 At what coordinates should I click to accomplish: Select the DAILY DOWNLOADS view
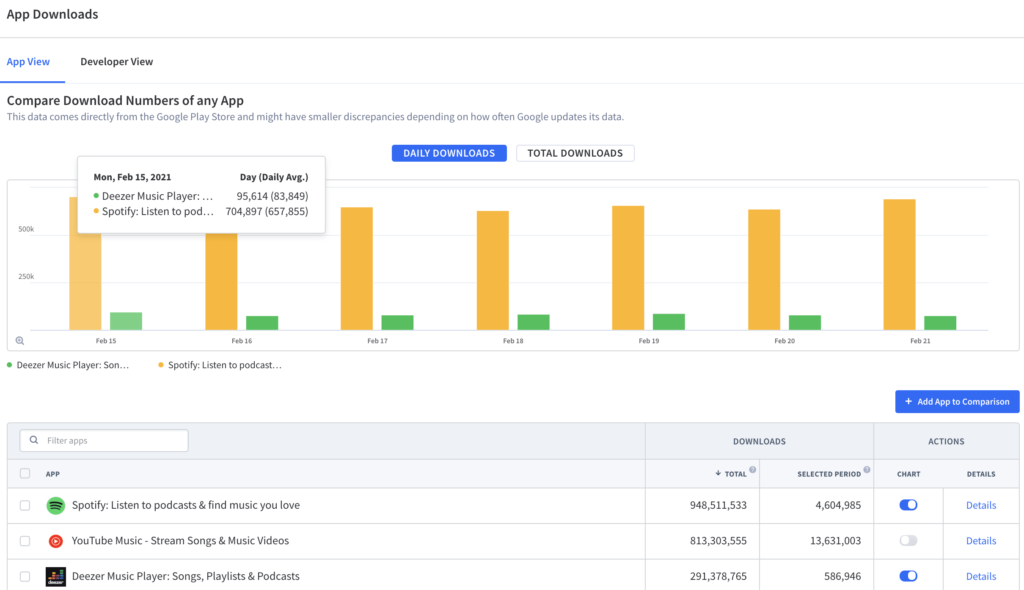point(449,153)
